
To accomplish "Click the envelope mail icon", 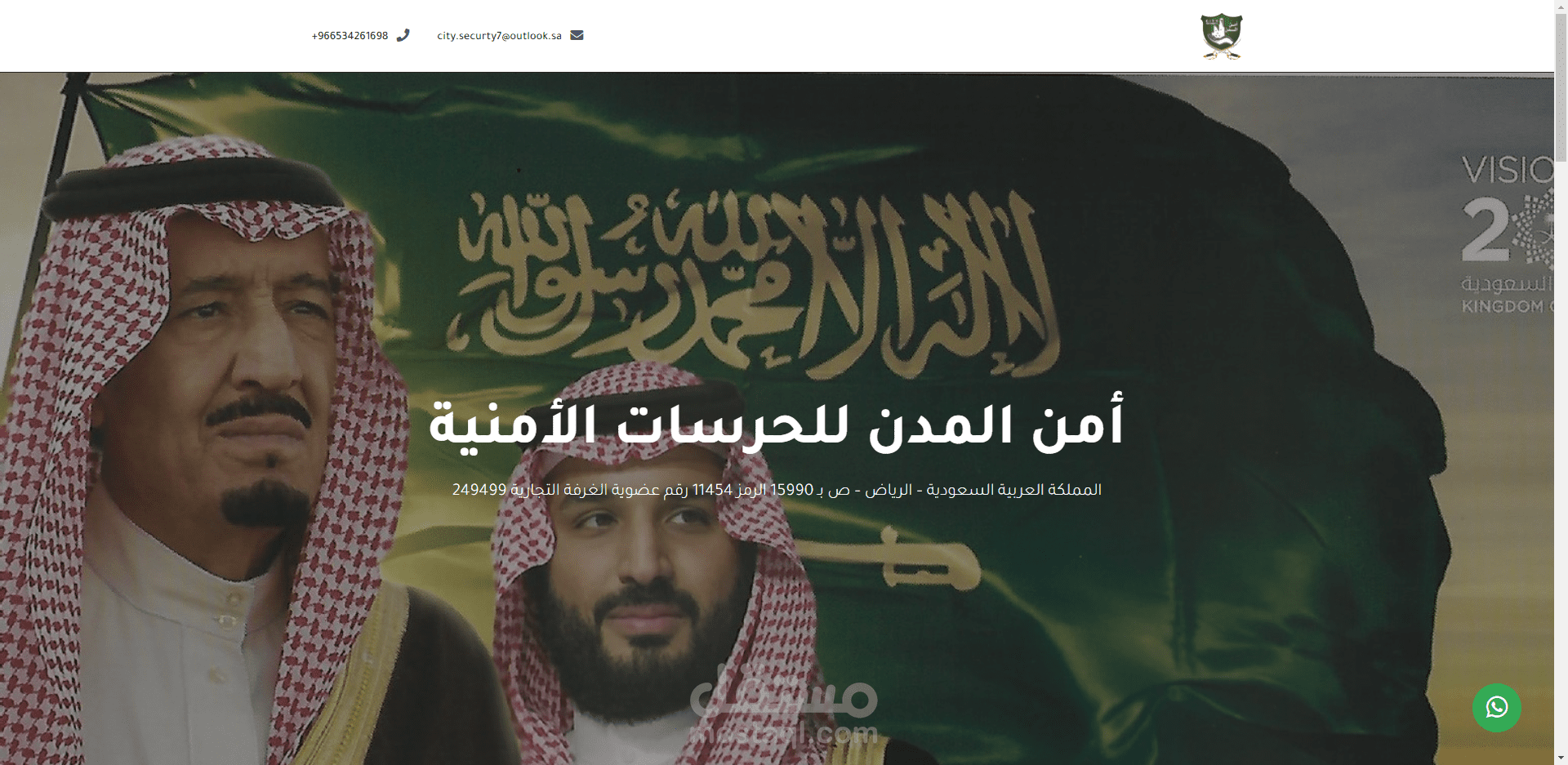I will pyautogui.click(x=577, y=35).
